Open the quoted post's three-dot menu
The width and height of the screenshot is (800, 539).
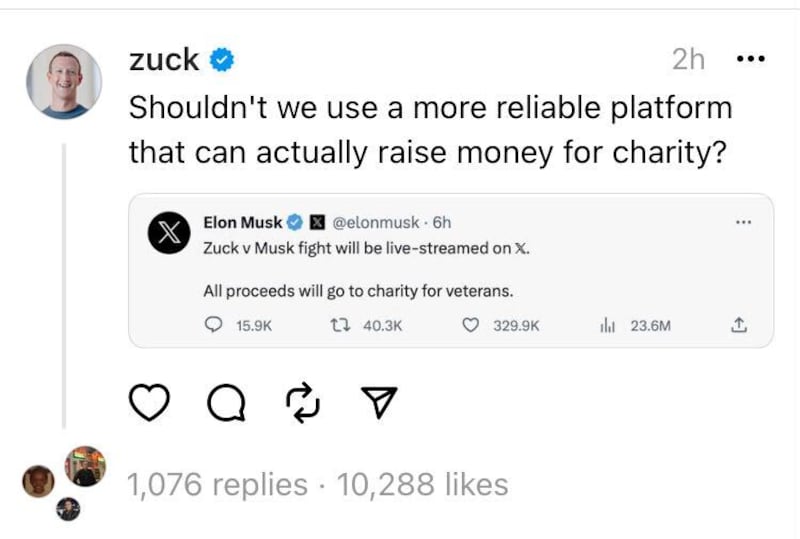(741, 222)
